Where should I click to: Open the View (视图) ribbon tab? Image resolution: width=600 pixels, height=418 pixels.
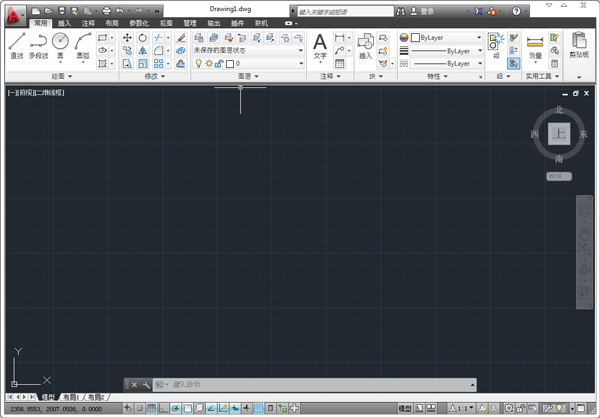click(166, 22)
